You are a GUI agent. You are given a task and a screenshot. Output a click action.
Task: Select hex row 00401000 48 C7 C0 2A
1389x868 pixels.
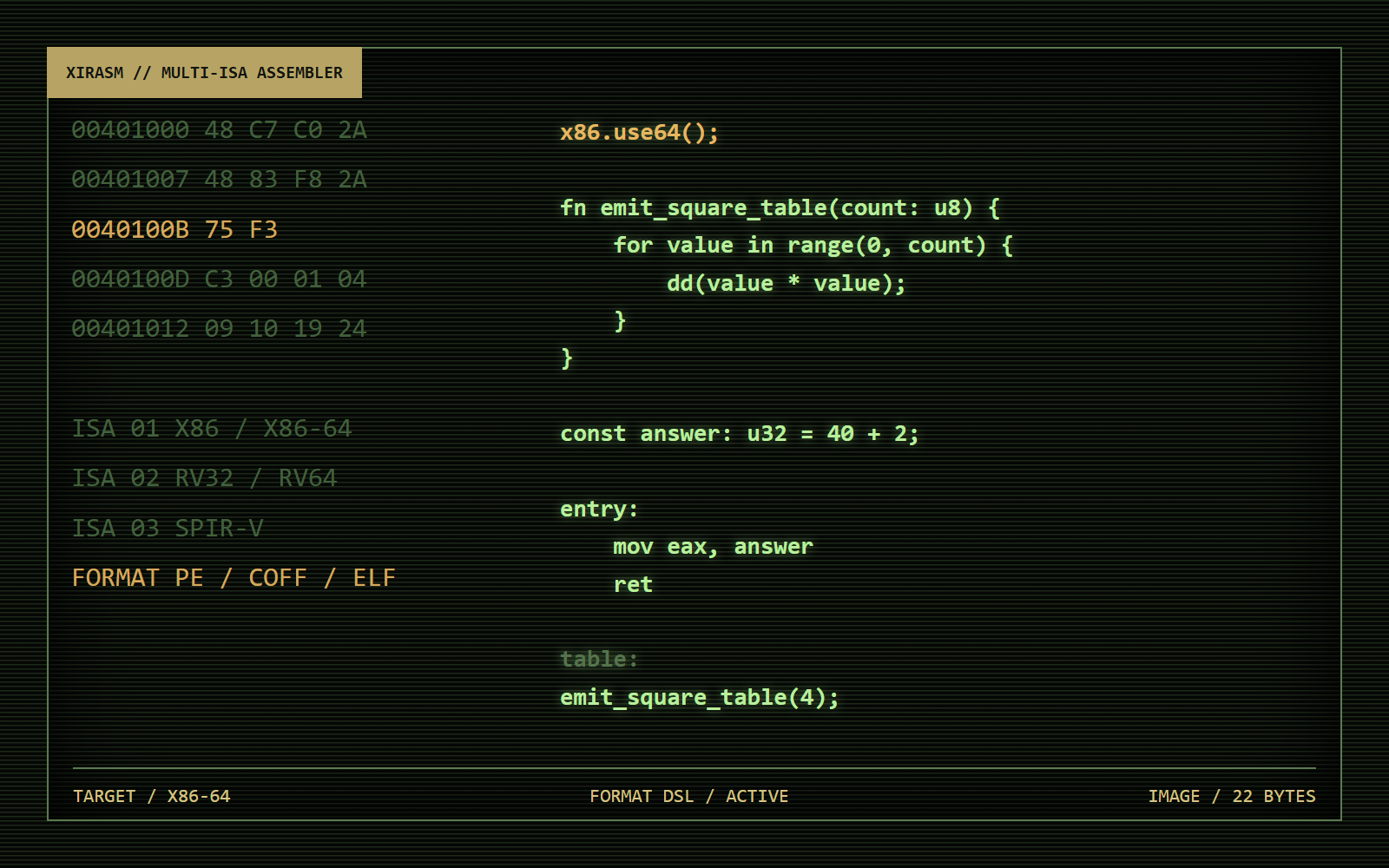219,130
